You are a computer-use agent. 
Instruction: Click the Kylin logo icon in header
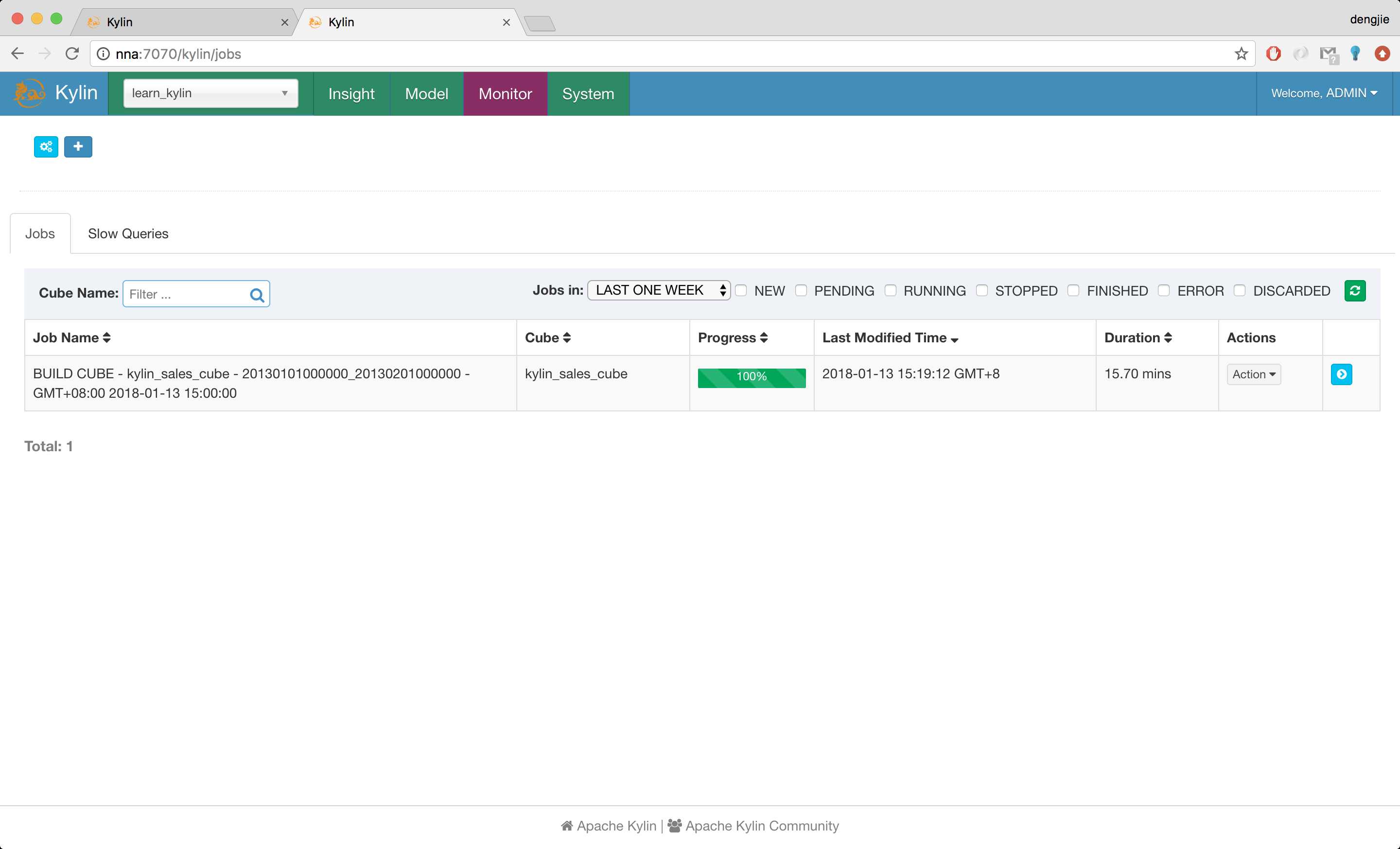click(x=30, y=92)
